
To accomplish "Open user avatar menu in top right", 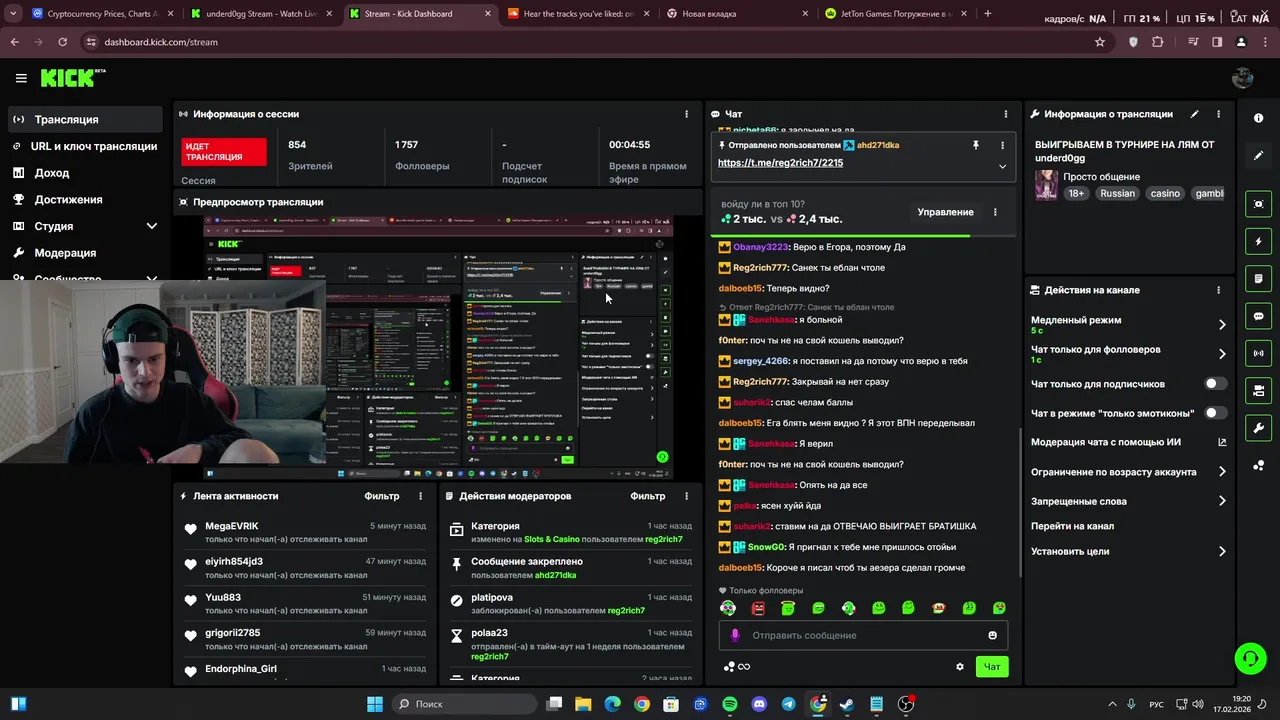I will click(x=1243, y=78).
